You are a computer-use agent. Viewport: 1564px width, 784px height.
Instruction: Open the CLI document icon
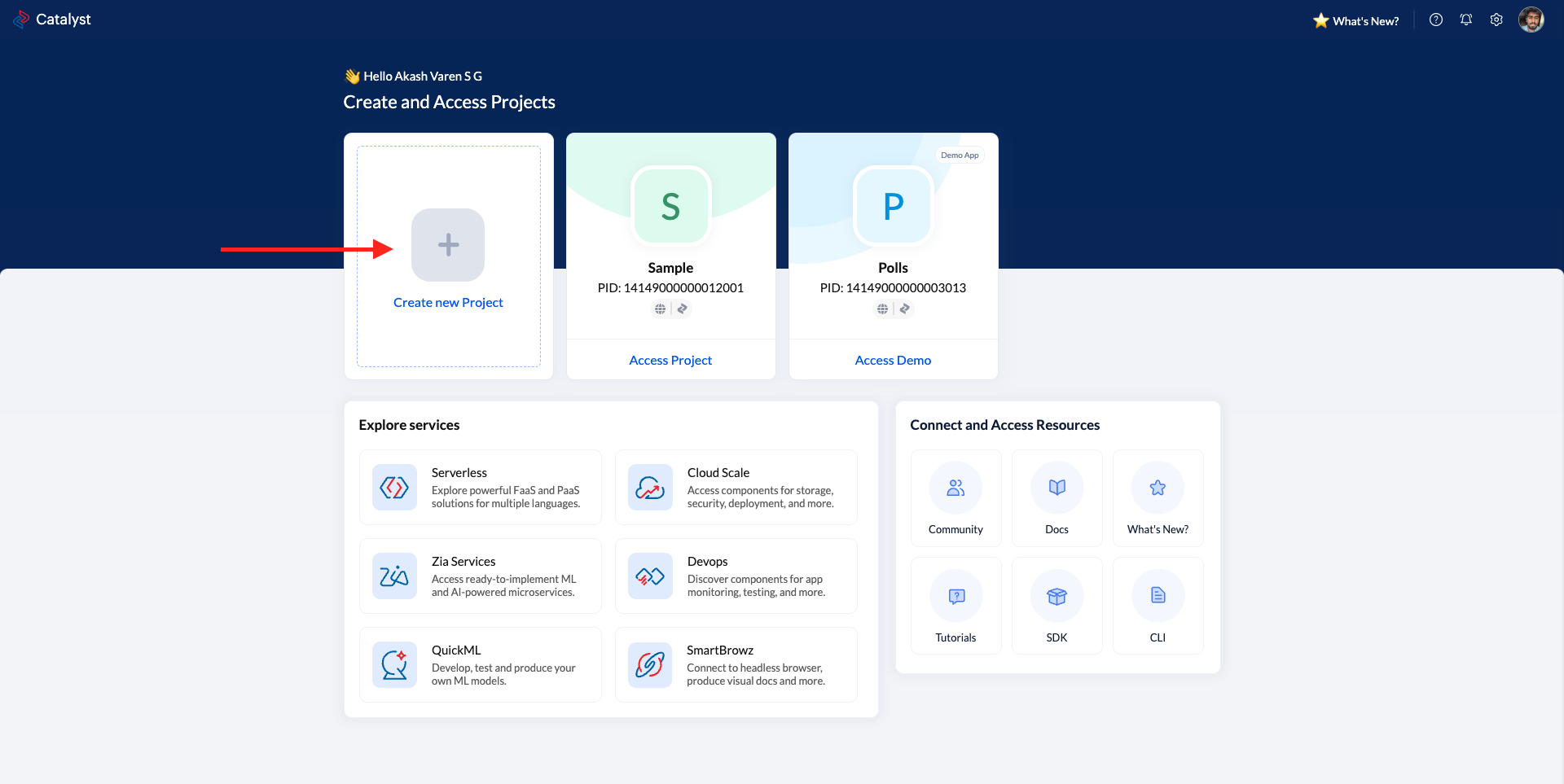[1158, 597]
